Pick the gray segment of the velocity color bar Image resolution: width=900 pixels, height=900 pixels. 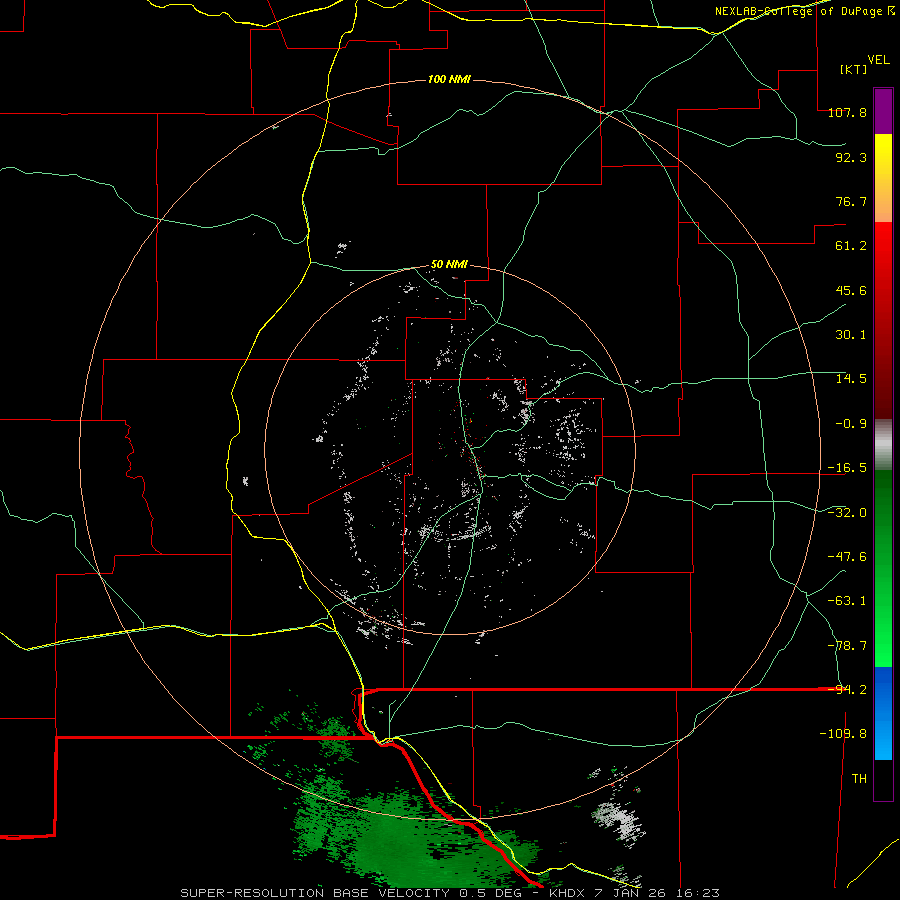click(x=883, y=445)
